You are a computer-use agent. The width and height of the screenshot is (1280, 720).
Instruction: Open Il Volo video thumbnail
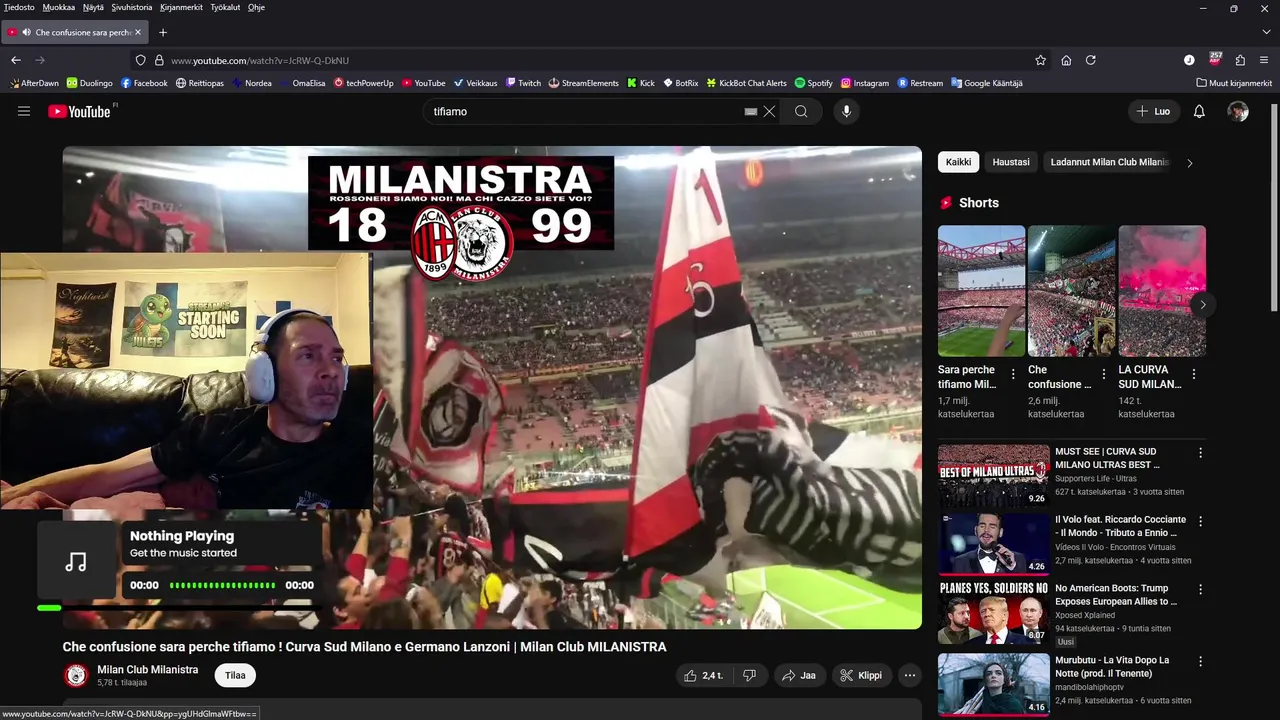pyautogui.click(x=993, y=544)
